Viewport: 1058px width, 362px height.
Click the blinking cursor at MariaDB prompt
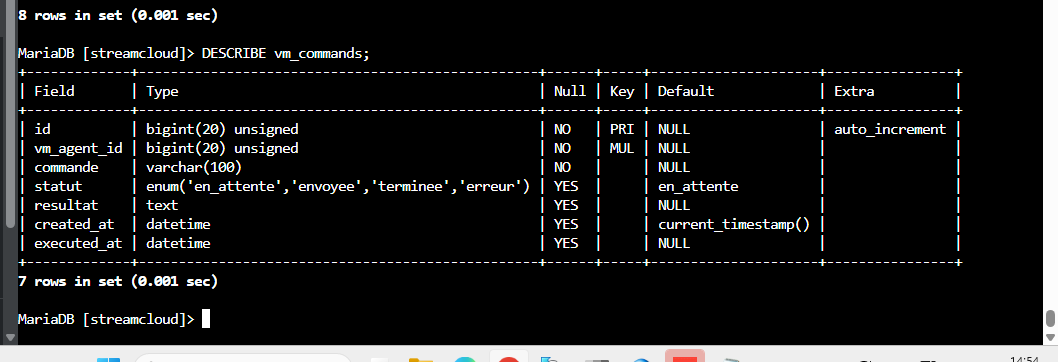[x=206, y=318]
